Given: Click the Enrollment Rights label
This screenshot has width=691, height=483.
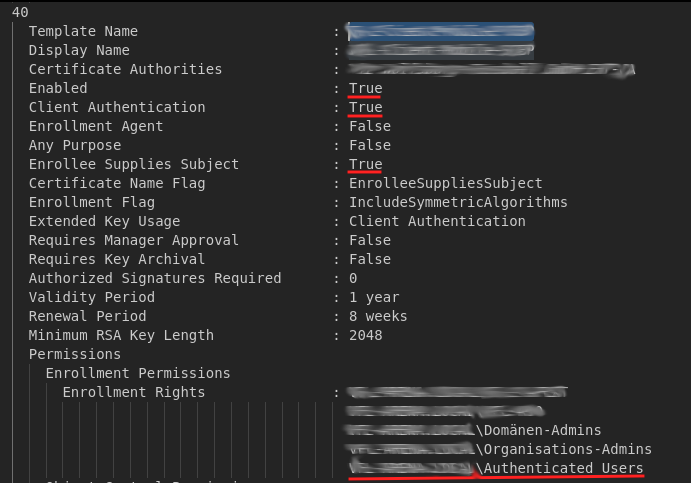Looking at the screenshot, I should [133, 393].
